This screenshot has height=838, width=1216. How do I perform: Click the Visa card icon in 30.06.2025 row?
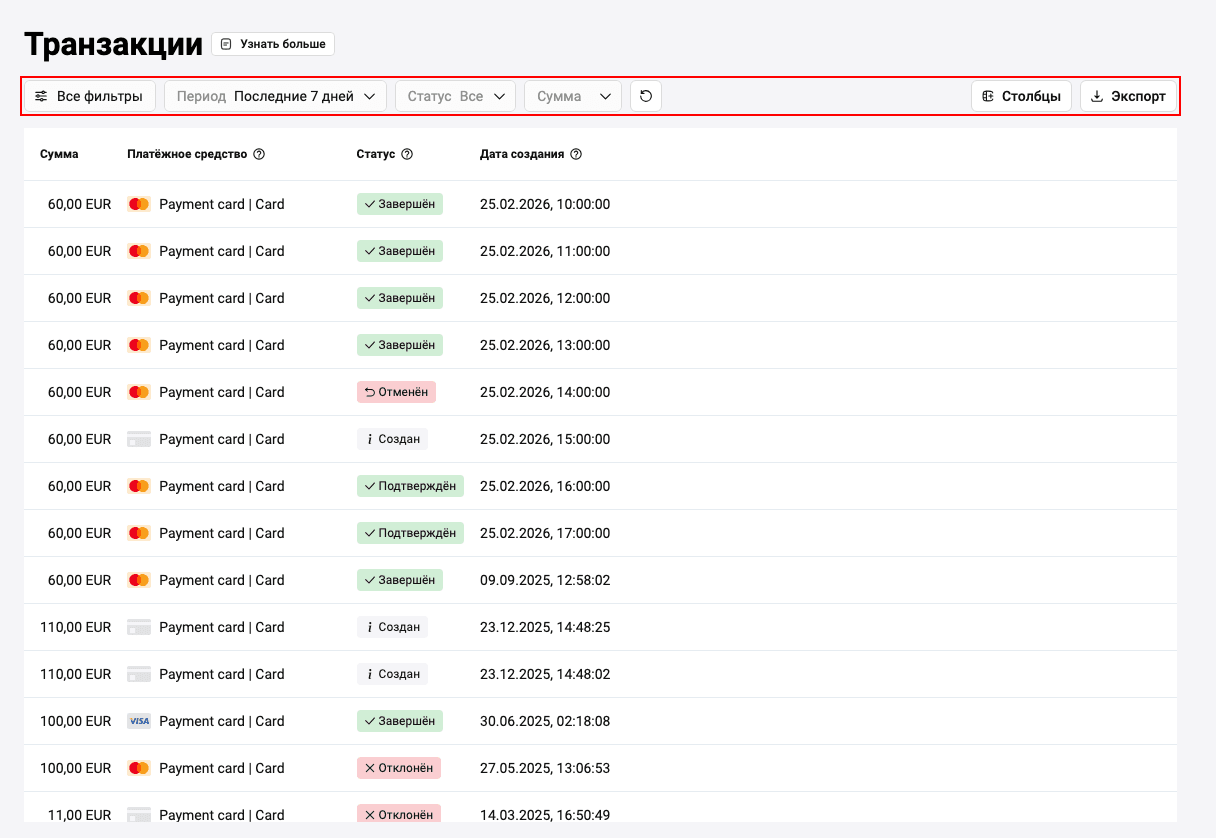click(x=139, y=721)
